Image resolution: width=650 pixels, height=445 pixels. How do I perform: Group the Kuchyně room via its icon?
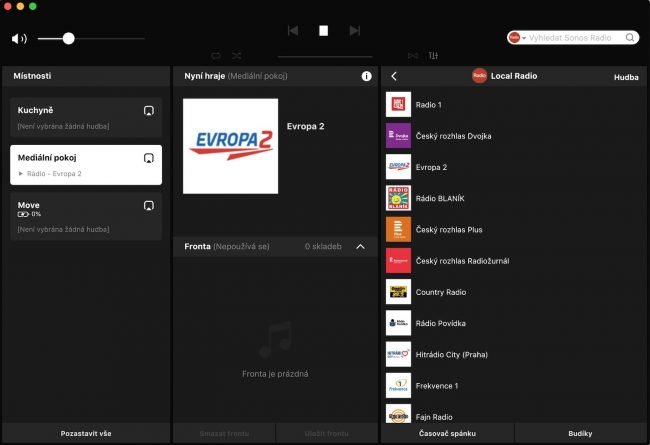pyautogui.click(x=149, y=111)
